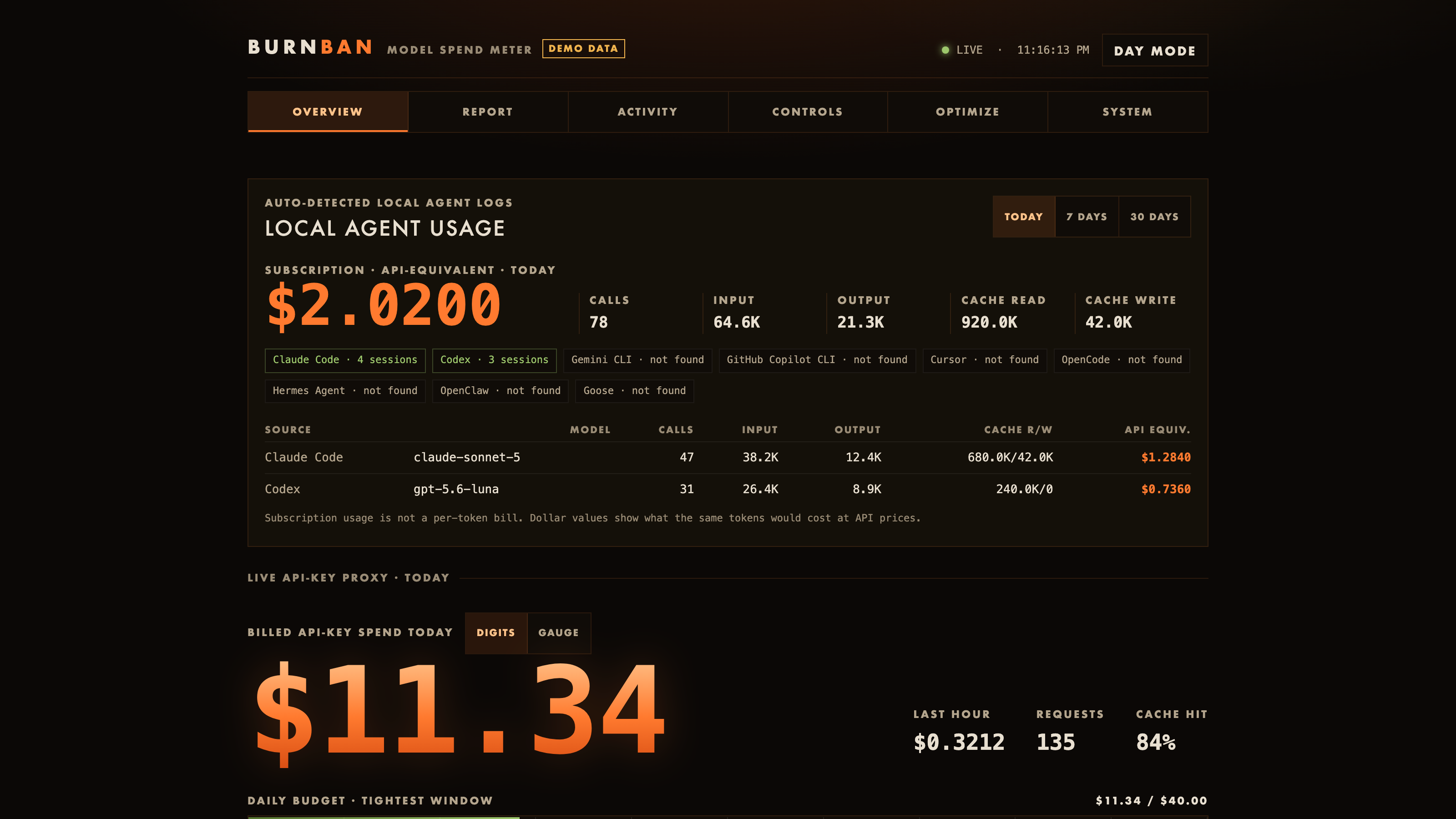Click the Demo Data badge
Image resolution: width=1456 pixels, height=819 pixels.
click(x=583, y=49)
